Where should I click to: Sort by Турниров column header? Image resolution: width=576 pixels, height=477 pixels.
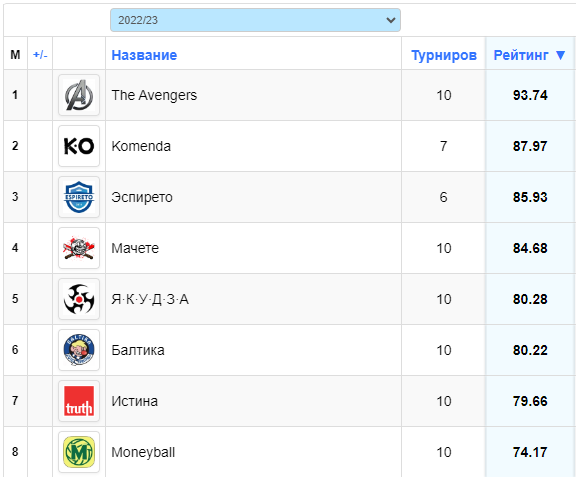point(444,55)
